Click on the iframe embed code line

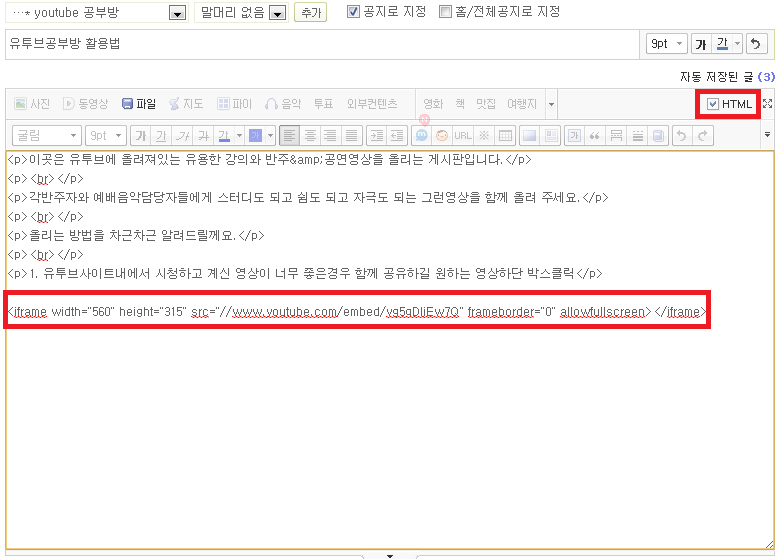tap(357, 312)
